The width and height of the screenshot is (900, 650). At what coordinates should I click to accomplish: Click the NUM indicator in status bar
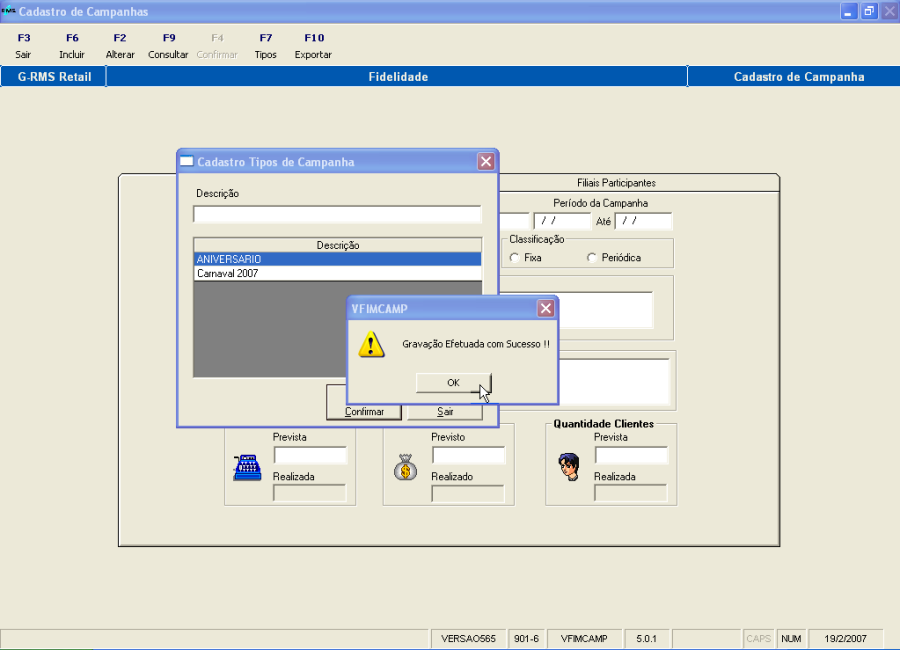pyautogui.click(x=791, y=639)
